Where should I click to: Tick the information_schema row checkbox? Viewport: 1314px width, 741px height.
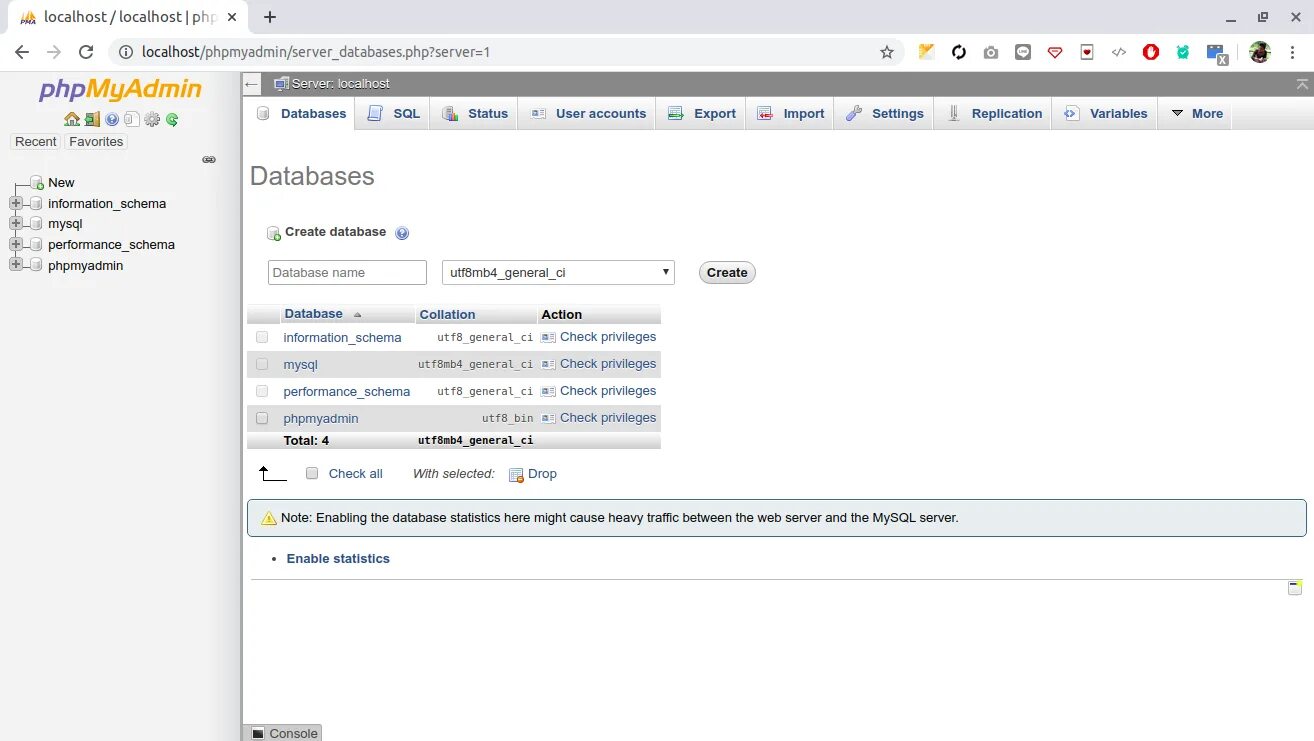tap(262, 337)
